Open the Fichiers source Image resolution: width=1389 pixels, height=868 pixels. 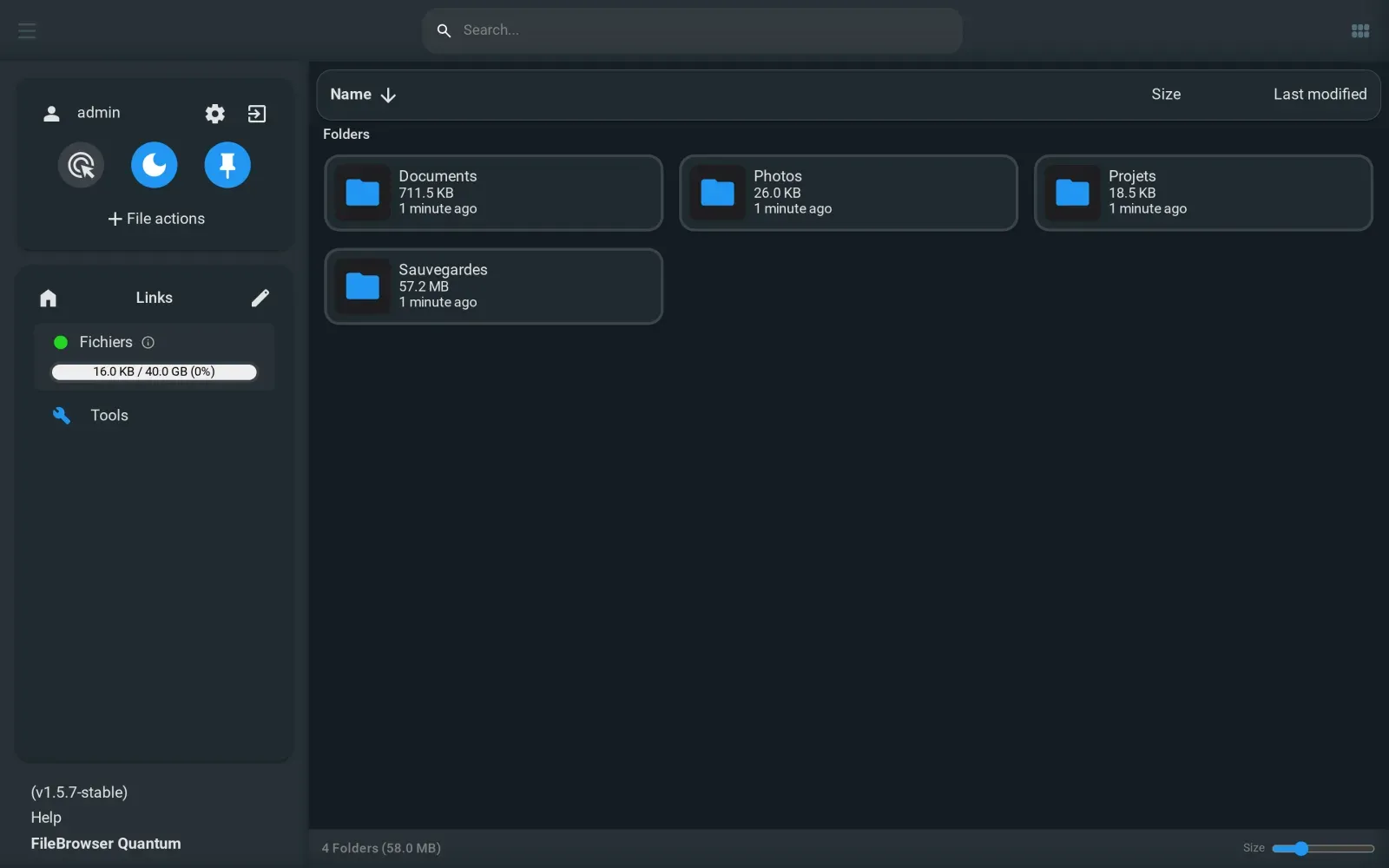point(155,357)
